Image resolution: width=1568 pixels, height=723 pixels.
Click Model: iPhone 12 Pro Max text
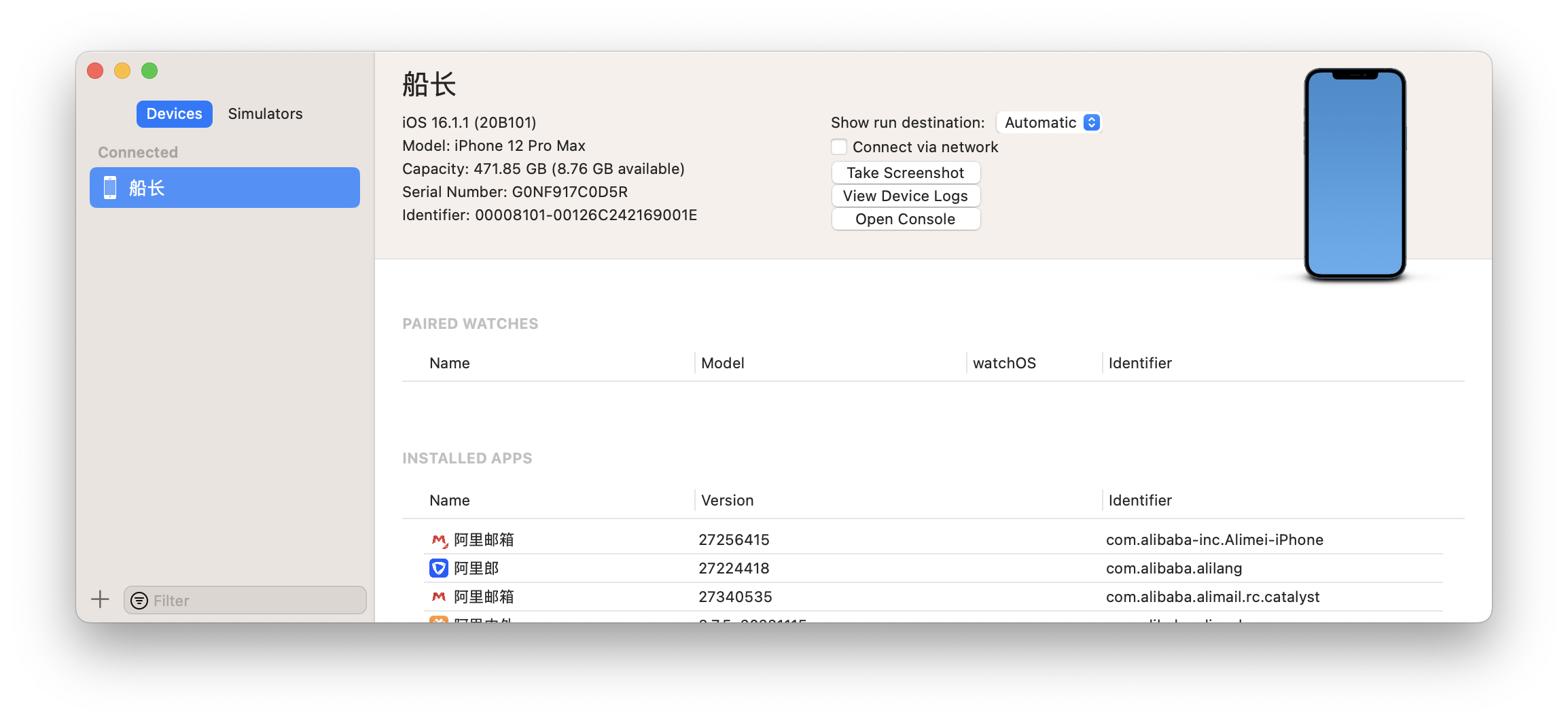[x=494, y=145]
